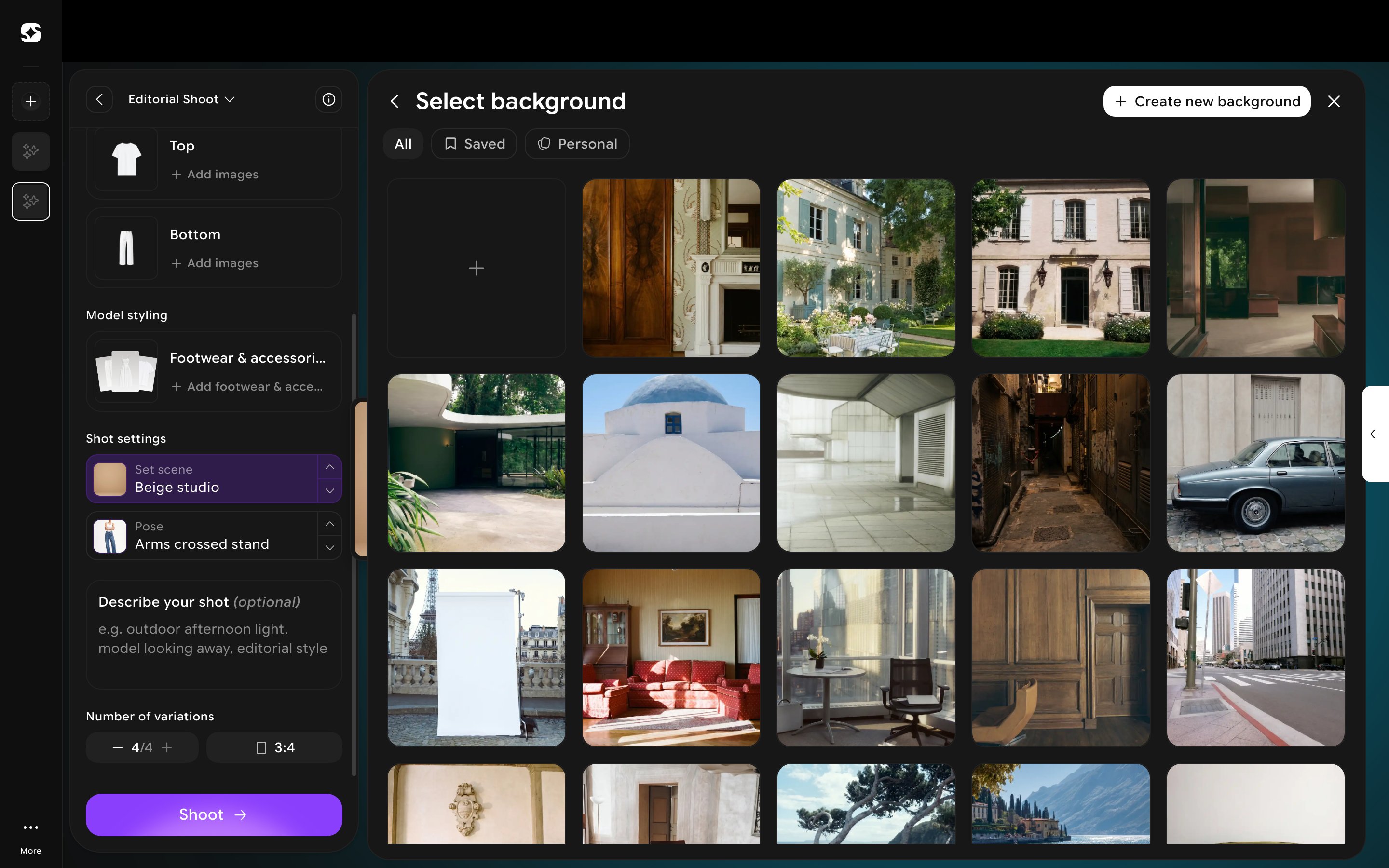Select the dark red interior with green window background
This screenshot has width=1389, height=868.
pyautogui.click(x=1256, y=268)
